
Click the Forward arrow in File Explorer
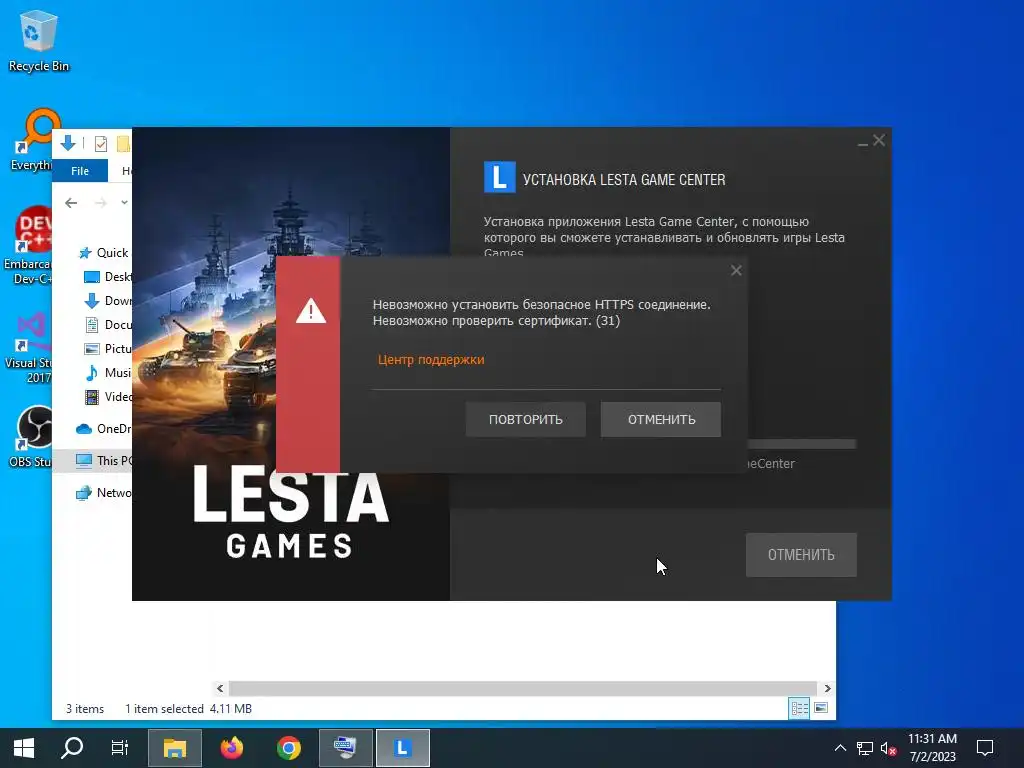coord(100,203)
